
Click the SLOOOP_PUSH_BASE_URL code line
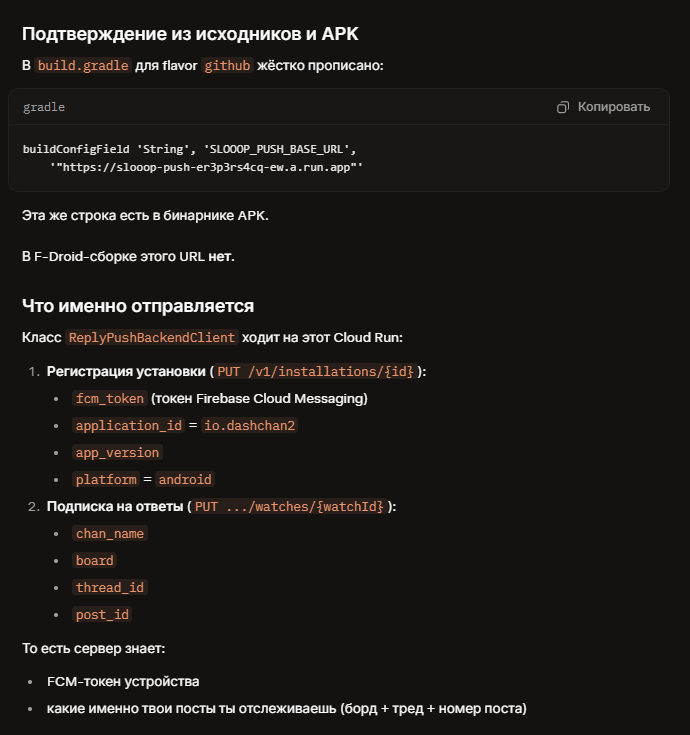pyautogui.click(x=189, y=149)
